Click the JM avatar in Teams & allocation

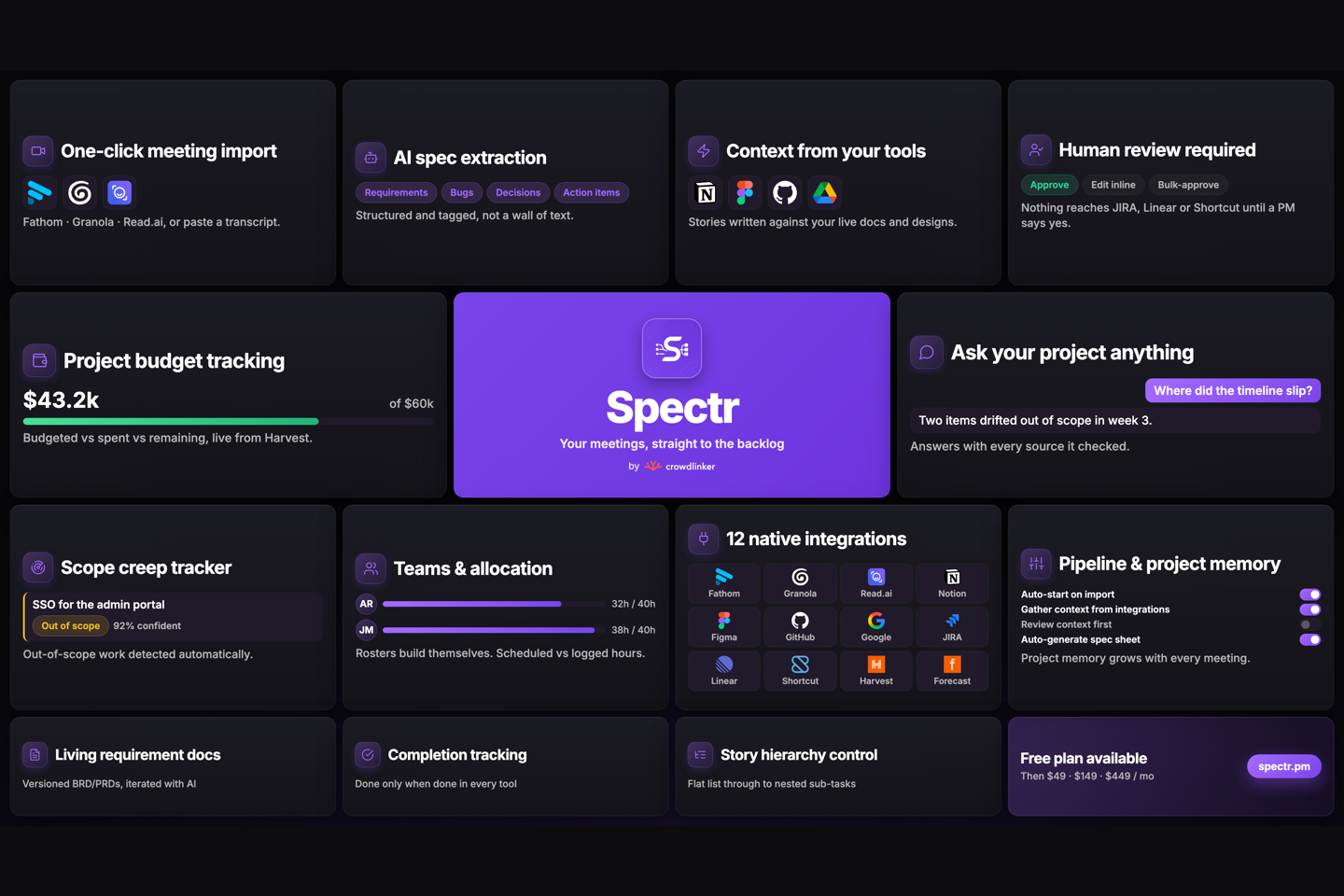(366, 630)
